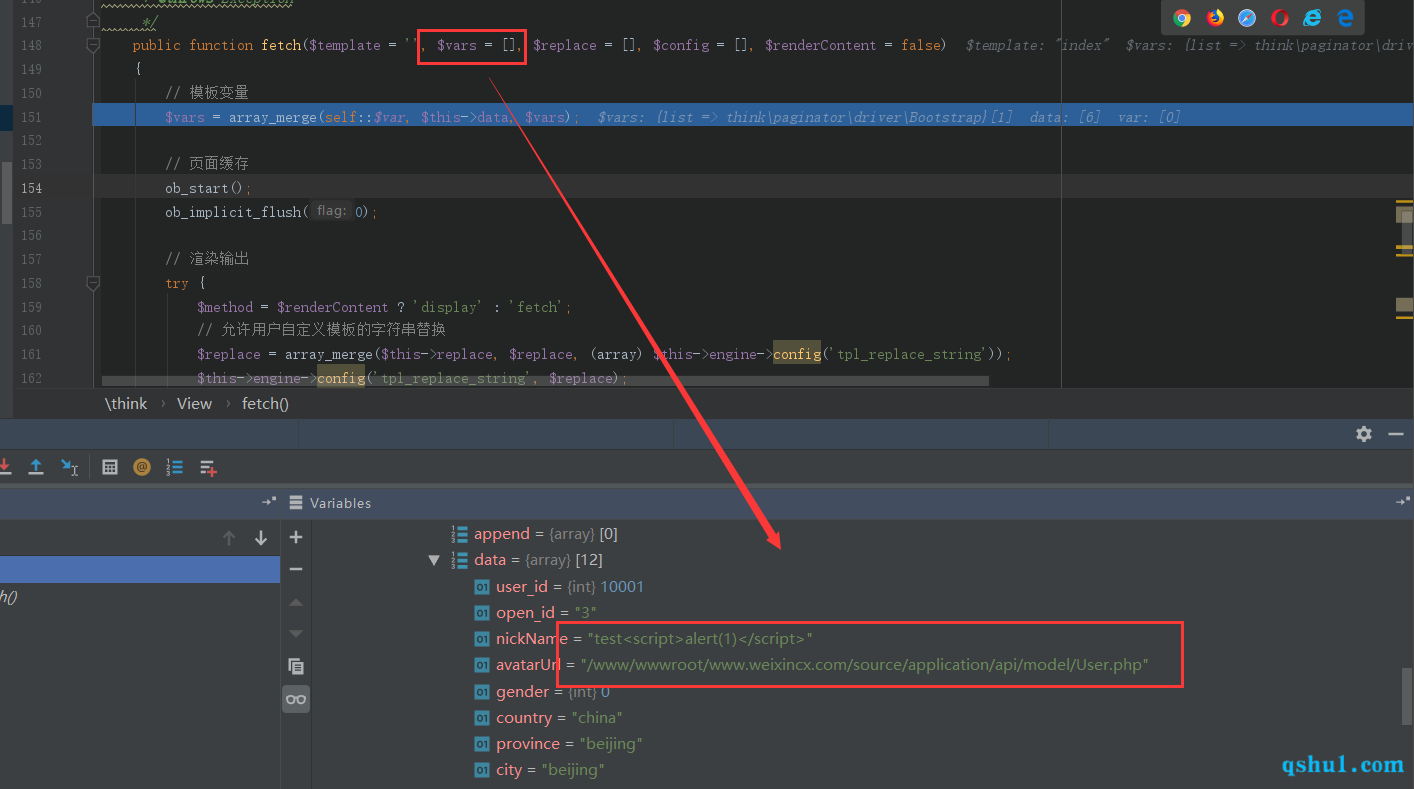
Task: Click the Variables panel vertical scrollbar
Action: (x=1407, y=696)
